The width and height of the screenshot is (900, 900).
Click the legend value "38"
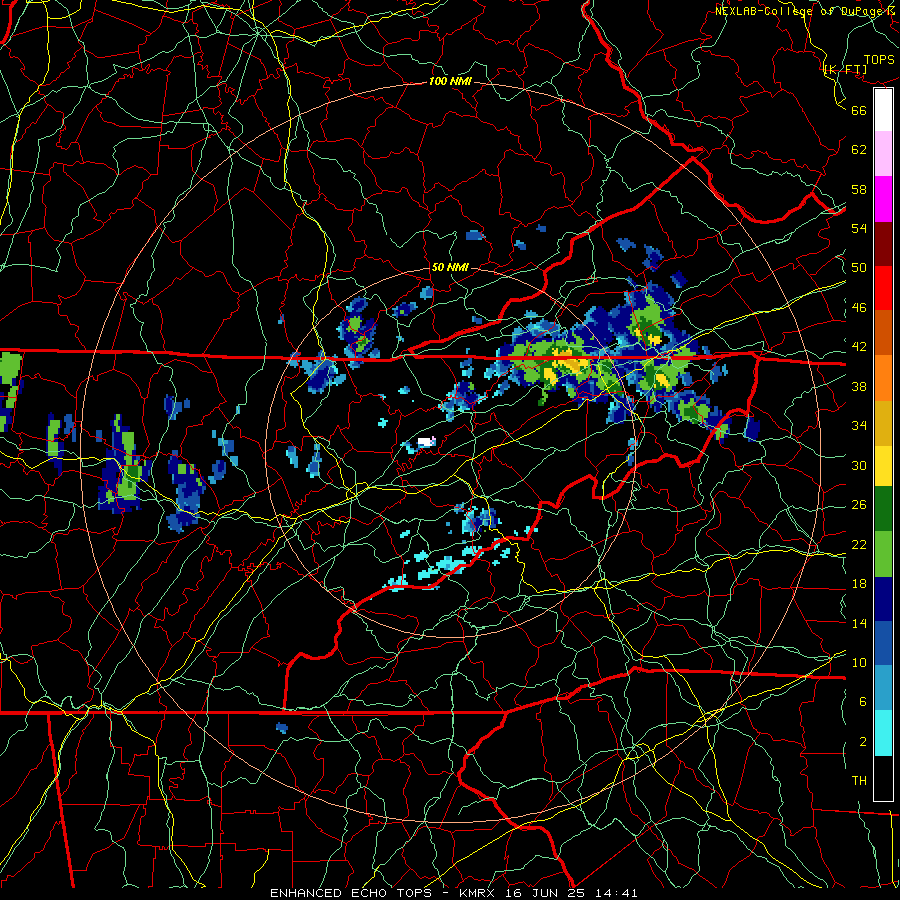(x=859, y=386)
